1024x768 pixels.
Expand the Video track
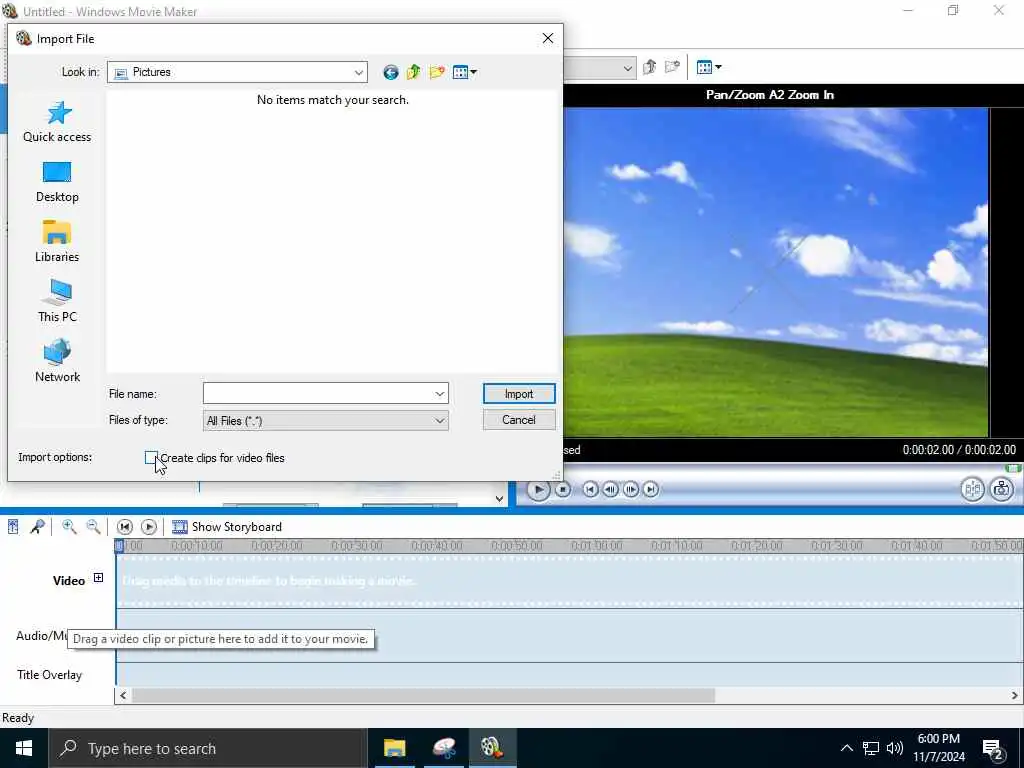click(98, 577)
